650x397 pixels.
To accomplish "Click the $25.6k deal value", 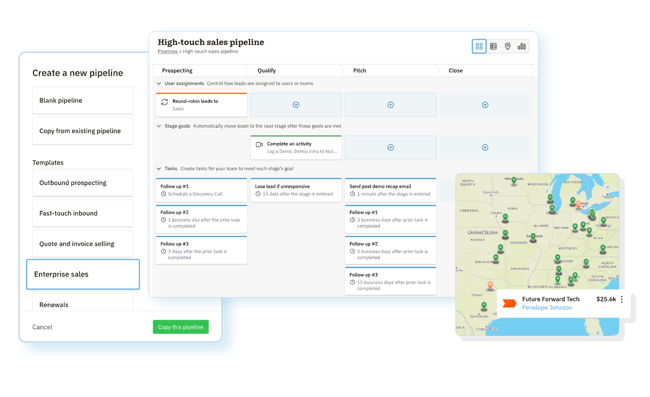I will click(606, 299).
